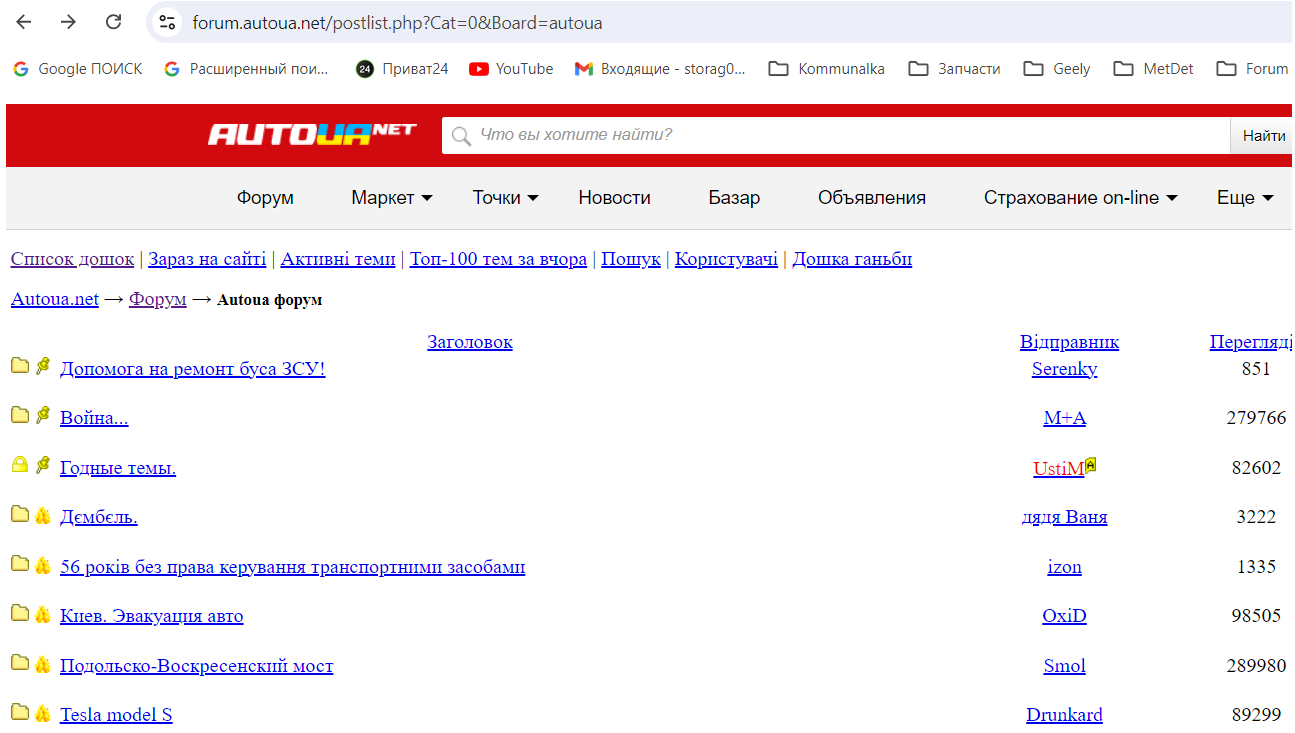Screen dimensions: 1295x733
Task: Expand the Маркет dropdown menu
Action: coord(392,198)
